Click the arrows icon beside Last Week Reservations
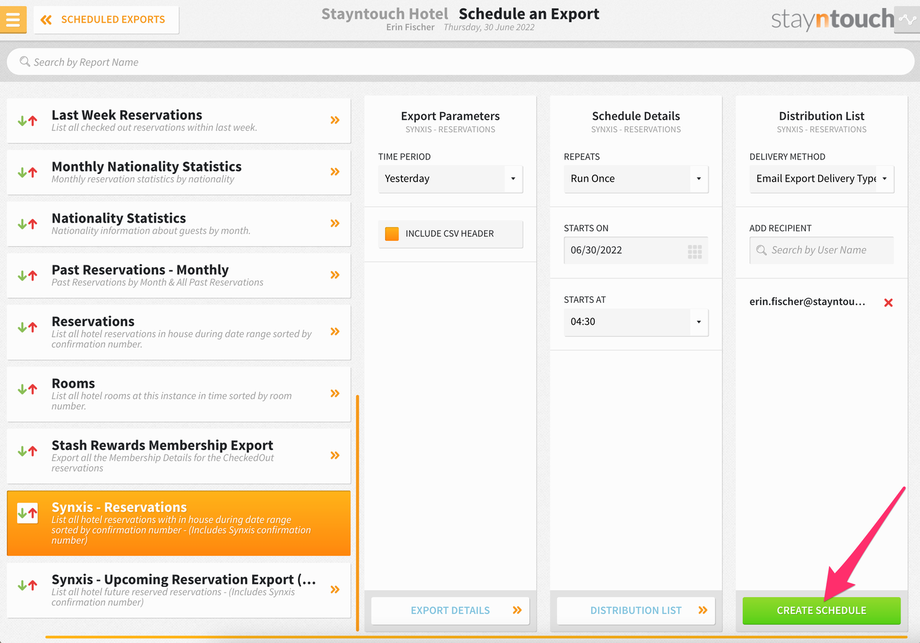920x643 pixels. (x=28, y=121)
